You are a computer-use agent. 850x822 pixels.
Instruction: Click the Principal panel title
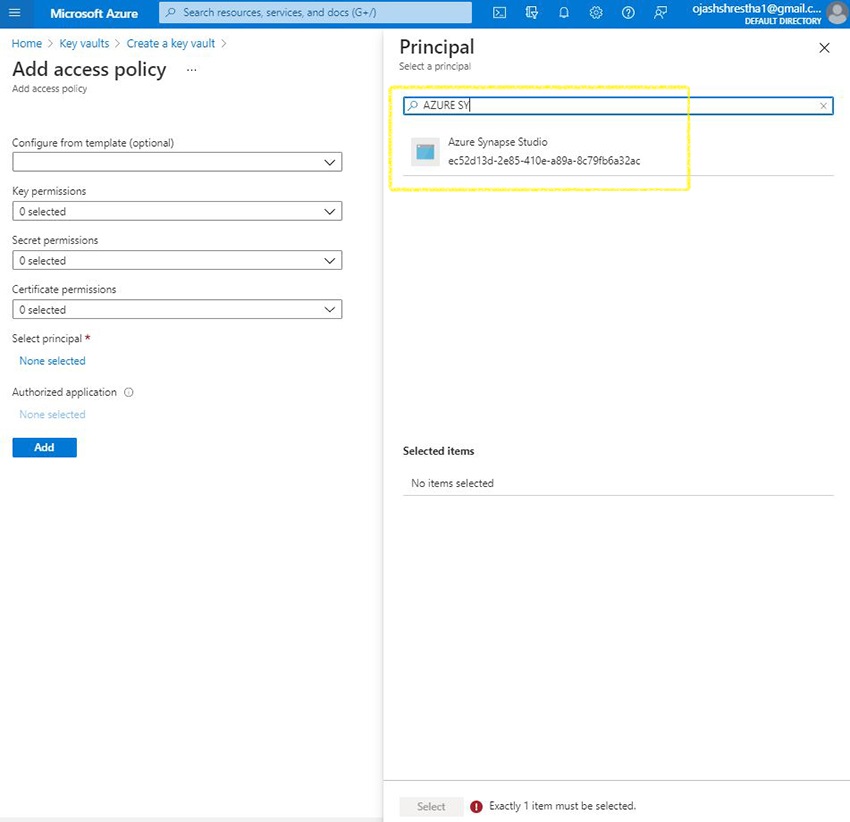tap(436, 47)
